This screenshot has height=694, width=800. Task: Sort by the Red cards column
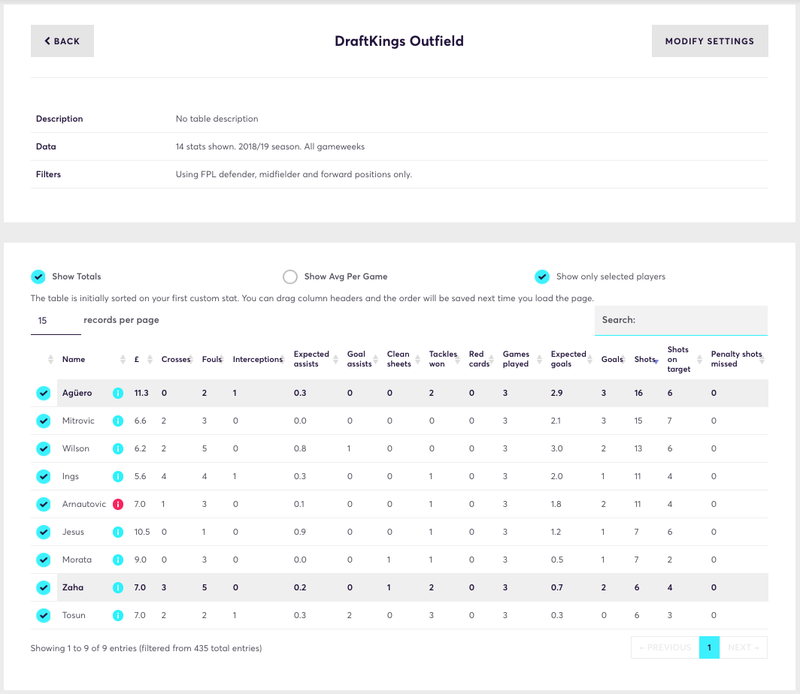pyautogui.click(x=481, y=359)
